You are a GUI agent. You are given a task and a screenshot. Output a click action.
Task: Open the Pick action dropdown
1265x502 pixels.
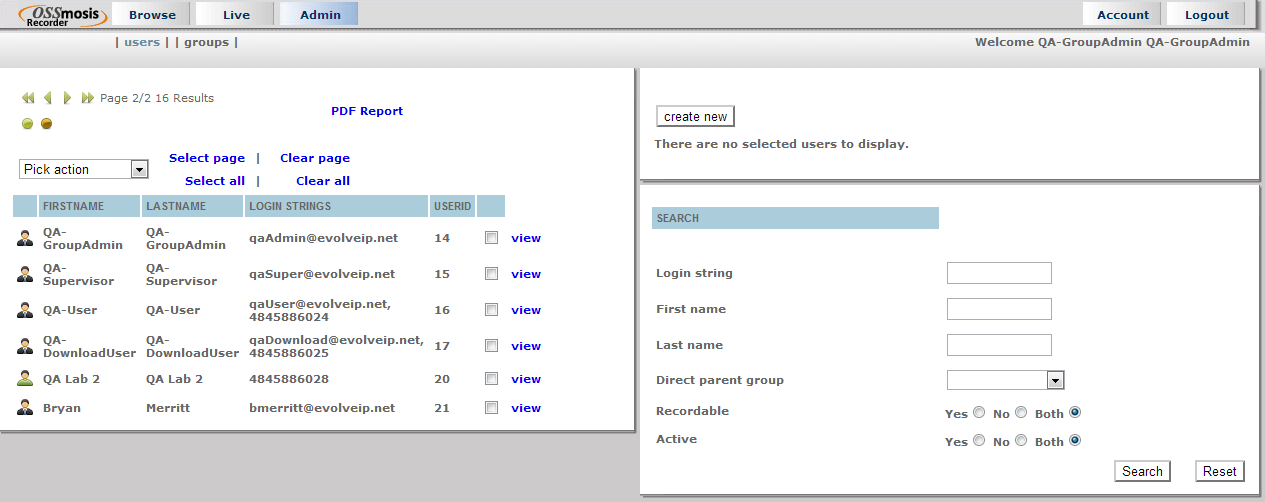pyautogui.click(x=84, y=169)
